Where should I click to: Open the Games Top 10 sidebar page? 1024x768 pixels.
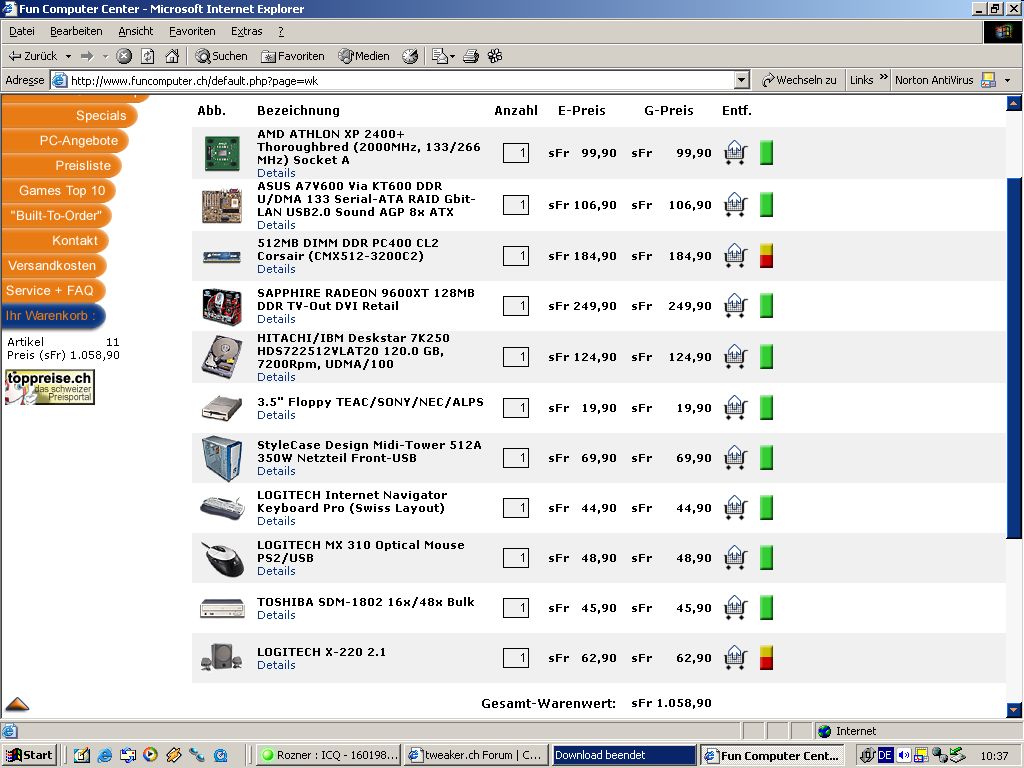[x=61, y=190]
